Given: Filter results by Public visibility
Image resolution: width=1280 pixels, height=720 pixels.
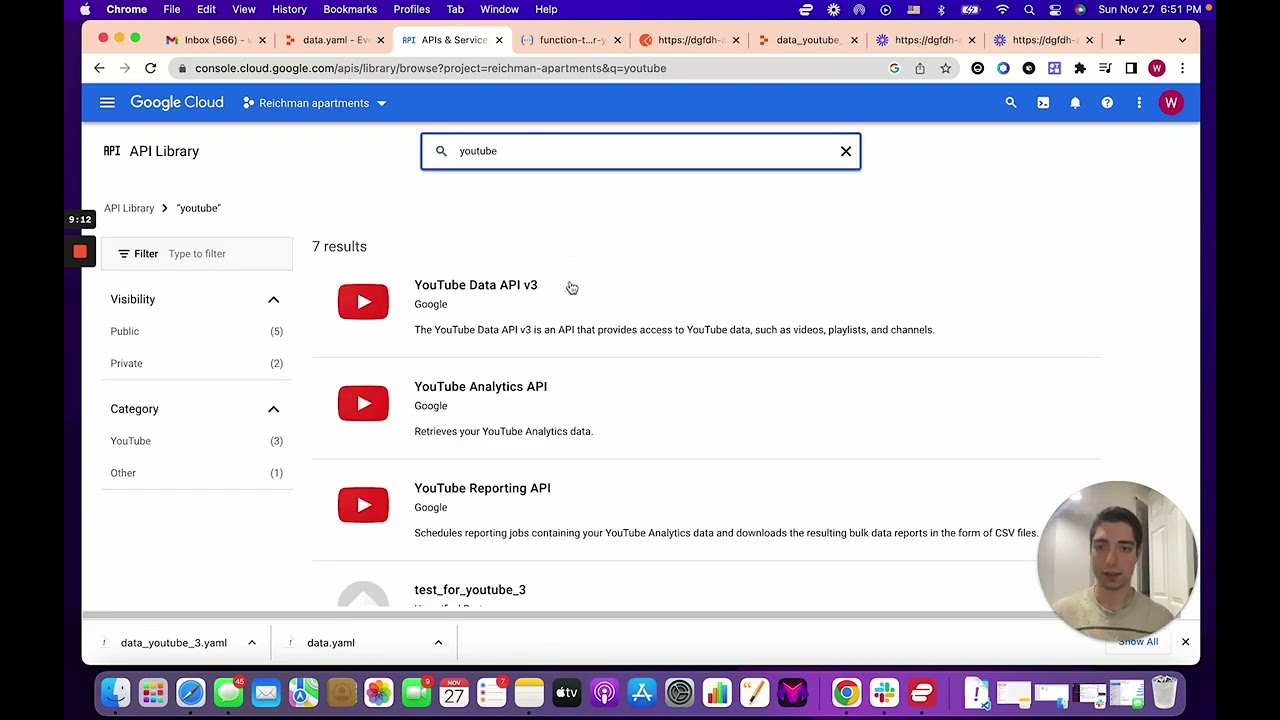Looking at the screenshot, I should [125, 331].
